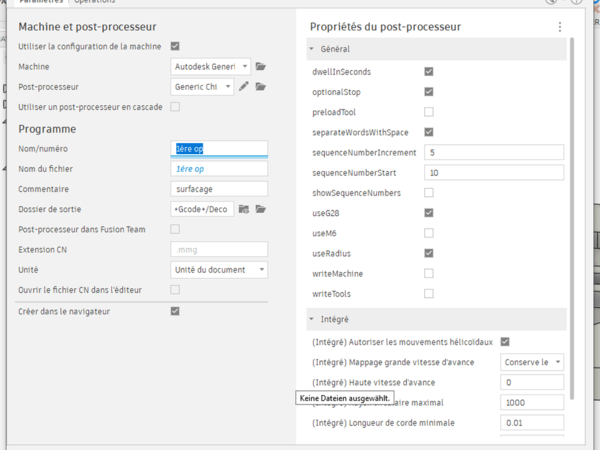The height and width of the screenshot is (450, 600).
Task: Click the browse folder icon for Dossier de sortie
Action: (260, 209)
